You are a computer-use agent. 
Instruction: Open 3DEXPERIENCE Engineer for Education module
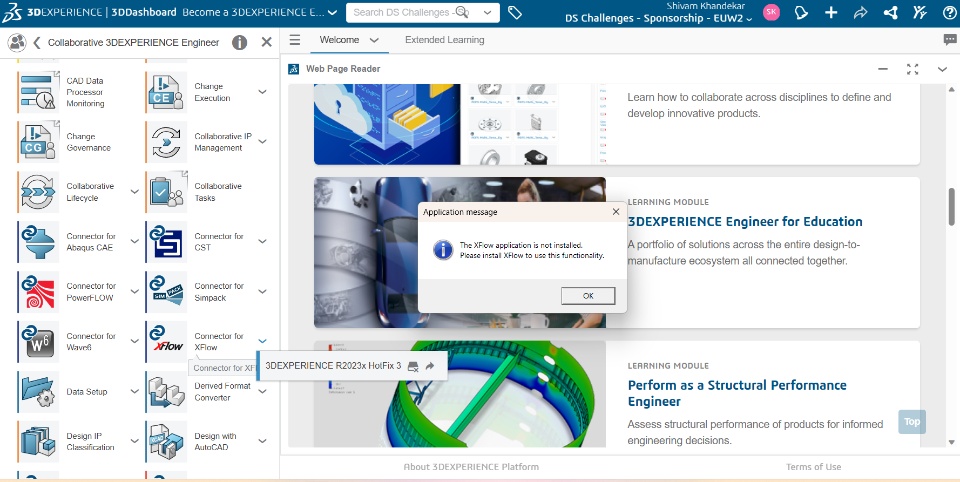click(745, 222)
